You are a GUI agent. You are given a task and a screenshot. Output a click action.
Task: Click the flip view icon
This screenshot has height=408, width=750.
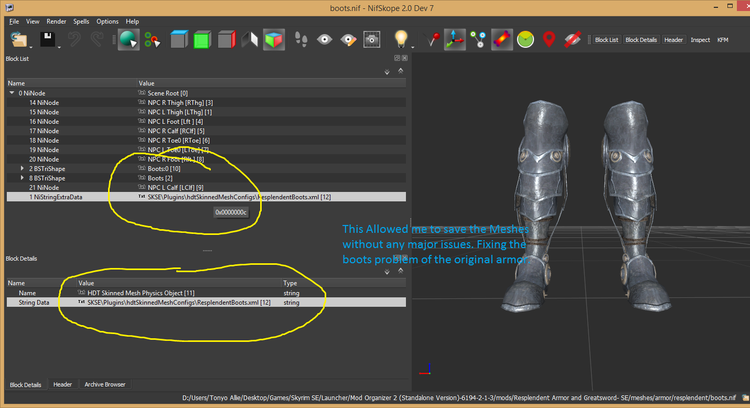pos(250,39)
